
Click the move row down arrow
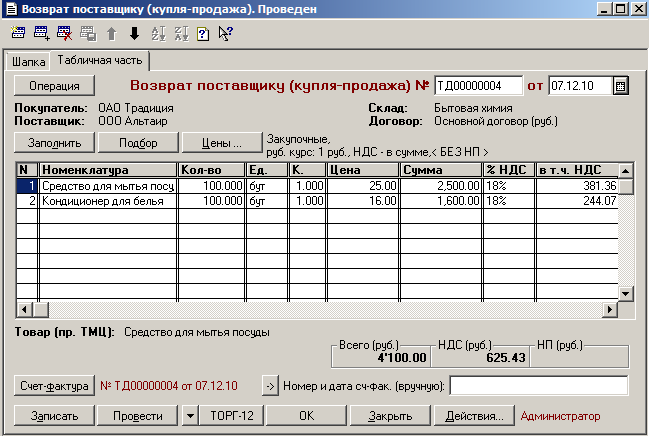[x=134, y=33]
